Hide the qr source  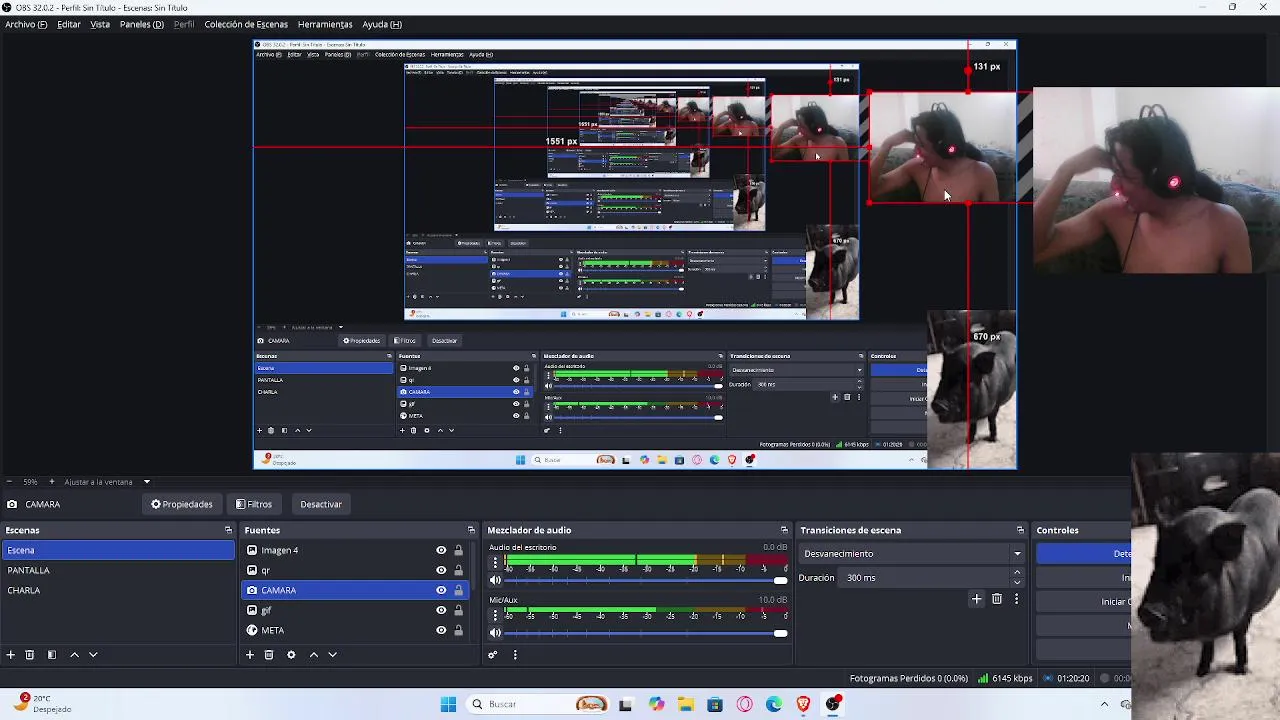[x=441, y=570]
